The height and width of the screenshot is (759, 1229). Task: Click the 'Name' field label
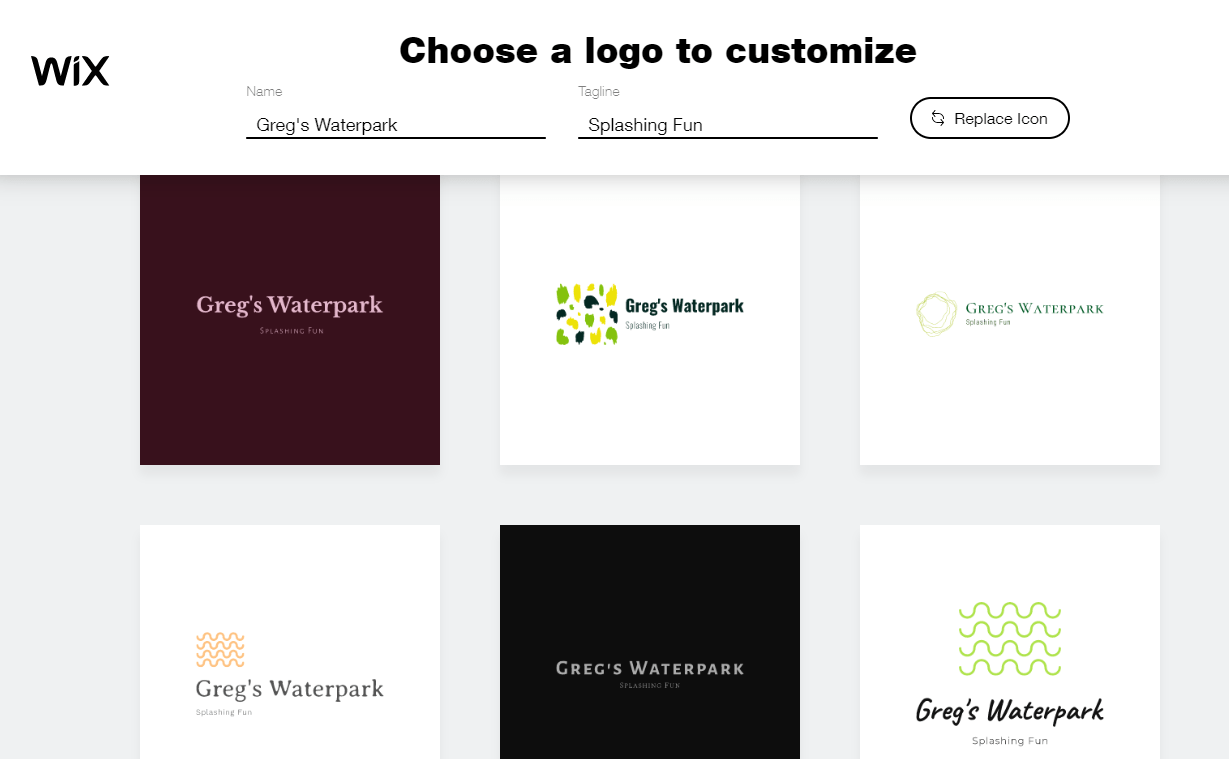click(x=264, y=91)
